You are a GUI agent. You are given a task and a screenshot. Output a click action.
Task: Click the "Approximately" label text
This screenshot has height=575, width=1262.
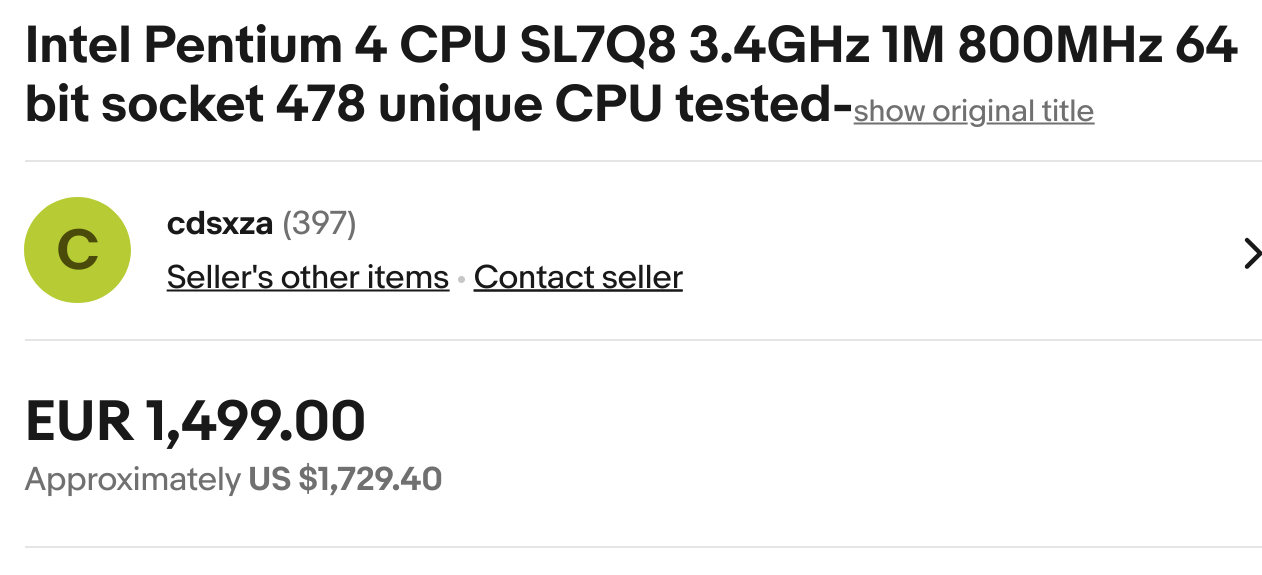tap(131, 480)
